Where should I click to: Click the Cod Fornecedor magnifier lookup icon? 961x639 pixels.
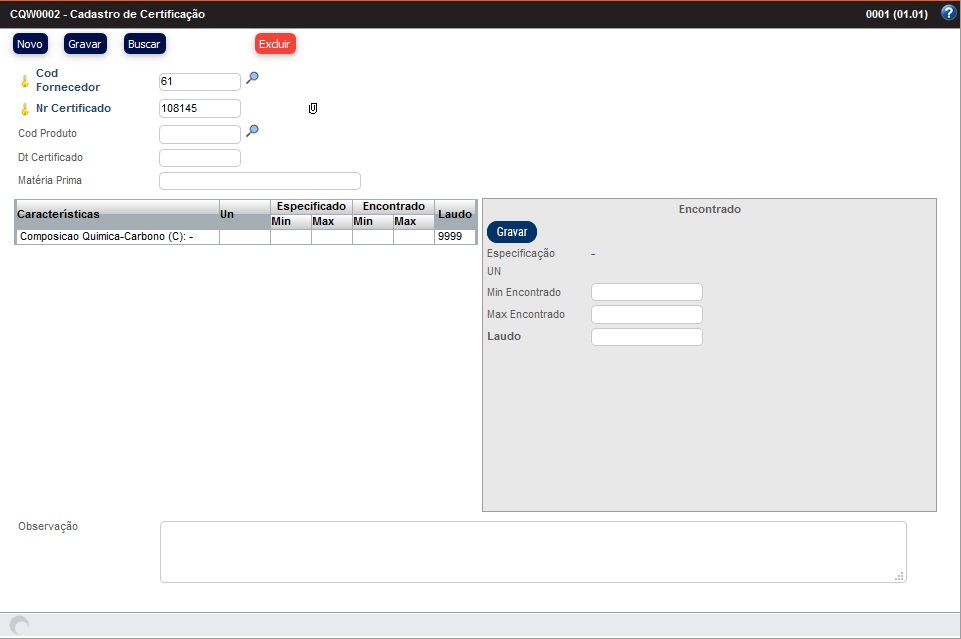[253, 78]
